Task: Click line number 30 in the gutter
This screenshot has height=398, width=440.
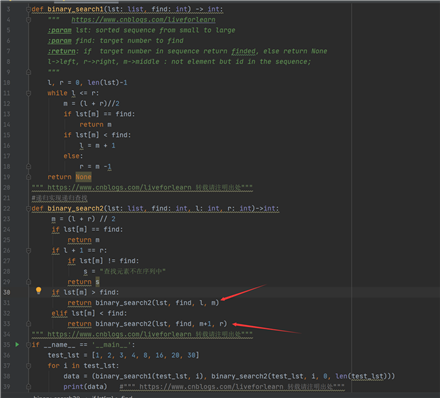Action: (7, 292)
